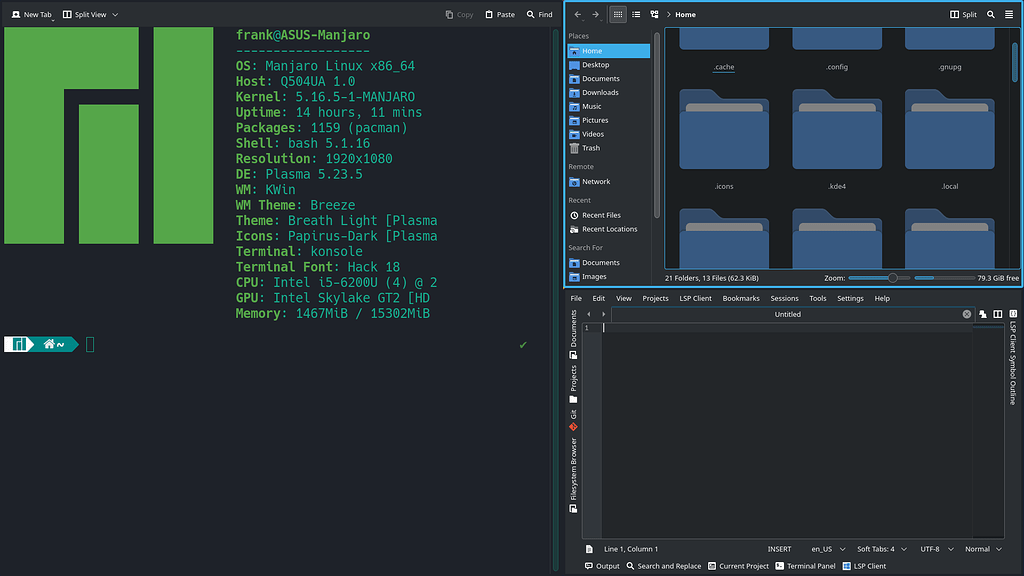Click the back arrow in Dolphin
Viewport: 1024px width, 576px height.
(x=578, y=14)
